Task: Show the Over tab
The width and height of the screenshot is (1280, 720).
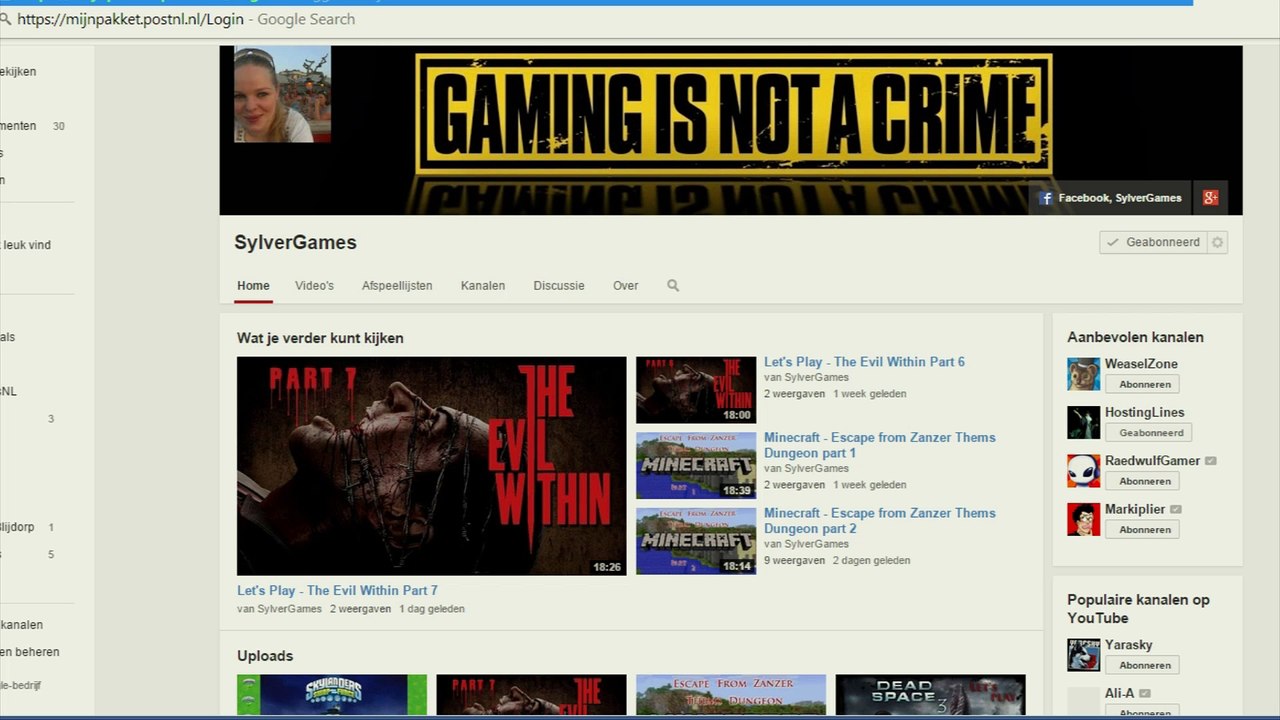Action: coord(626,286)
